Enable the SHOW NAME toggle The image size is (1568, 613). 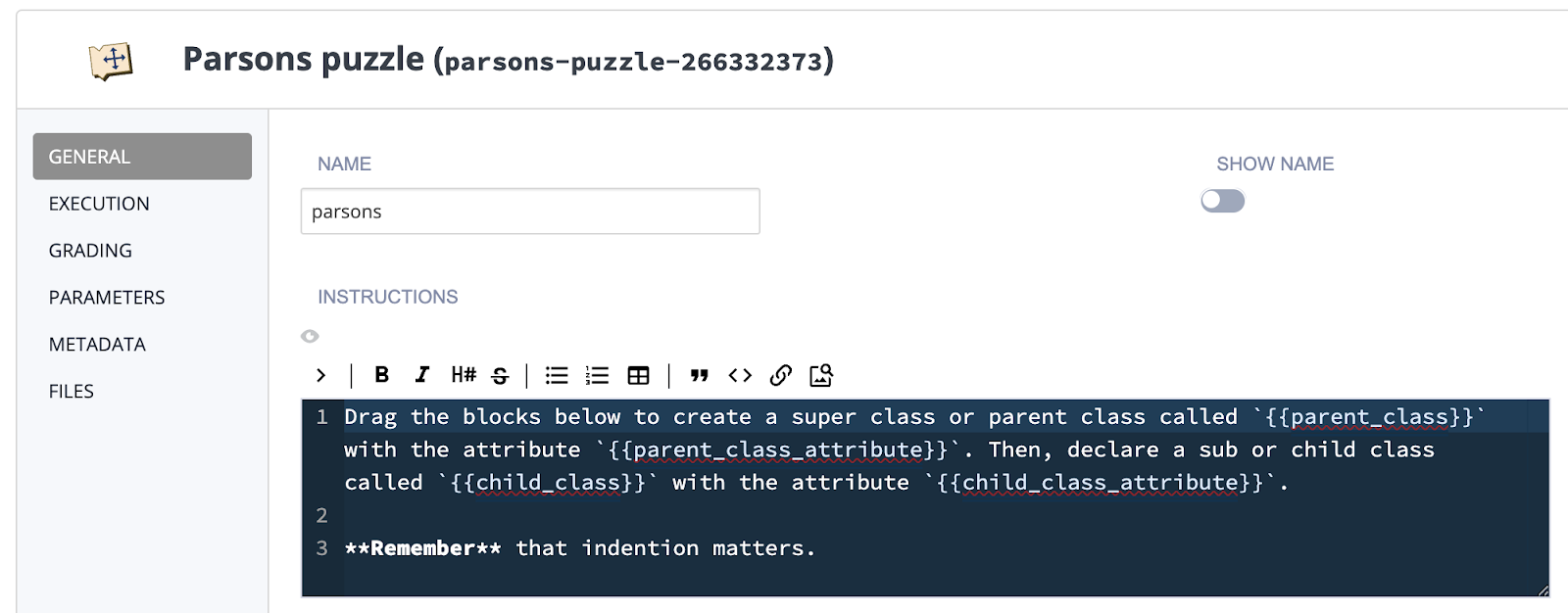[1224, 201]
